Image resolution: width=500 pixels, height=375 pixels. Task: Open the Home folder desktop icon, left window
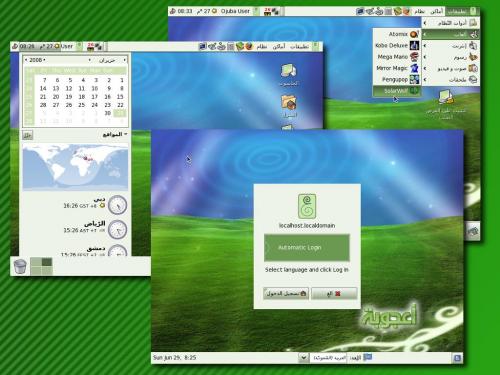[x=289, y=106]
